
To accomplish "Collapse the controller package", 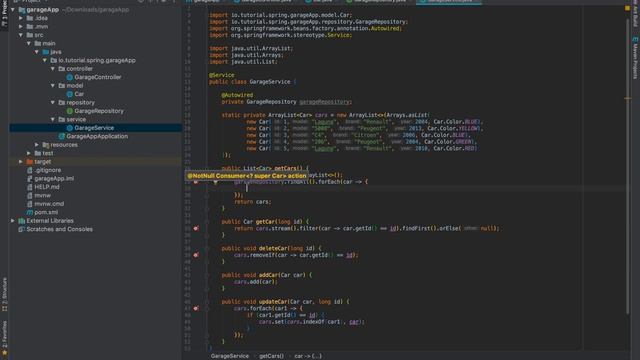I will (x=53, y=69).
